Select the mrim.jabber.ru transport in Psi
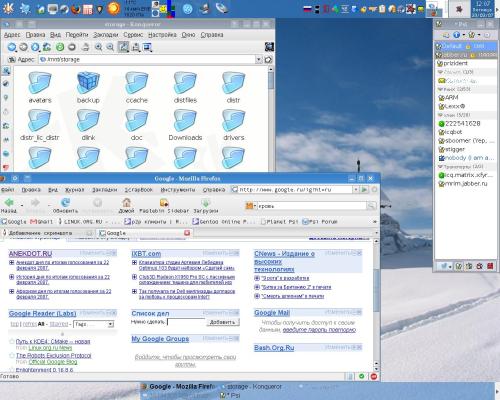500x400 pixels. [x=465, y=183]
